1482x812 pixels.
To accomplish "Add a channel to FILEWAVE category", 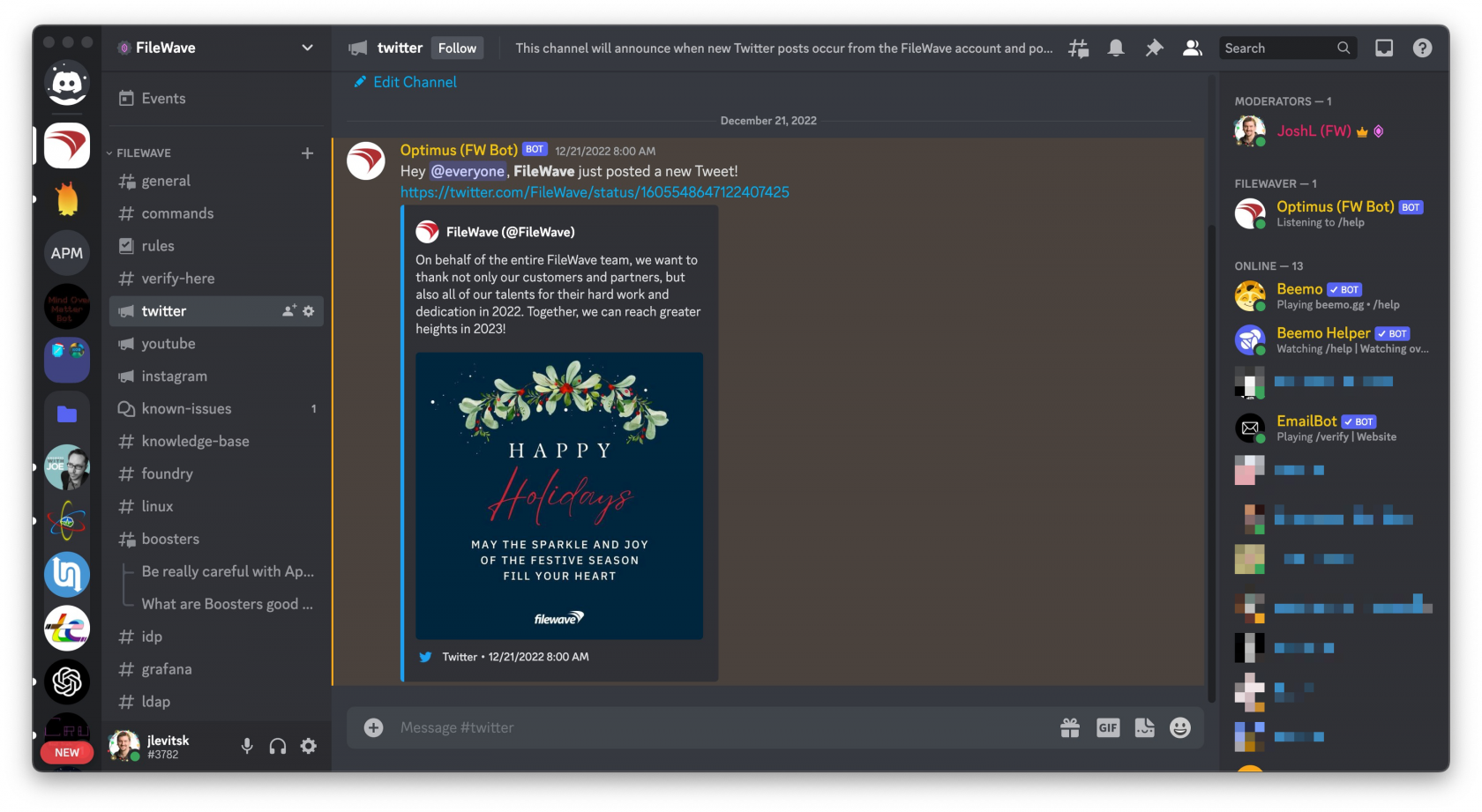I will 307,153.
